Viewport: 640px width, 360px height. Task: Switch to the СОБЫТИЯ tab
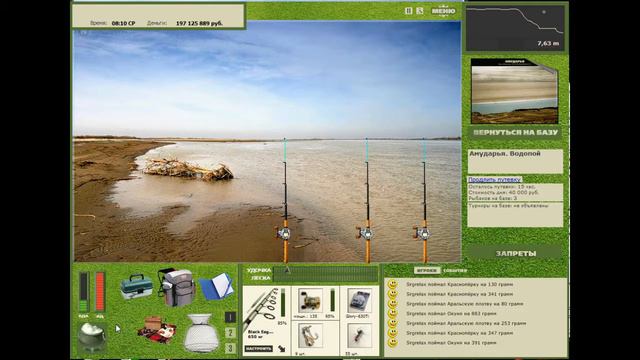click(455, 270)
